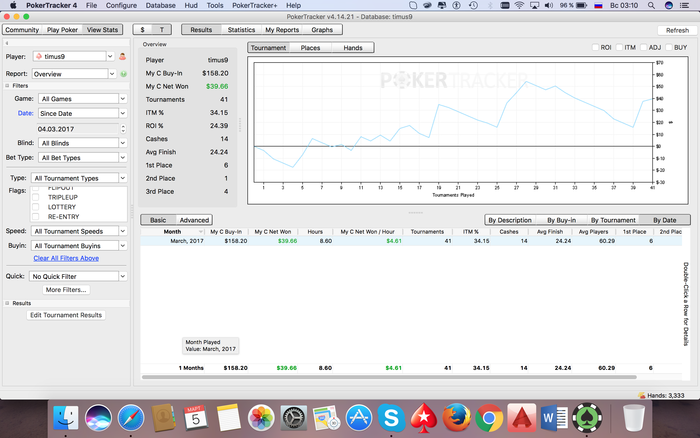Image resolution: width=700 pixels, height=438 pixels.
Task: Switch to By Buy-in grouping tab
Action: tap(561, 220)
